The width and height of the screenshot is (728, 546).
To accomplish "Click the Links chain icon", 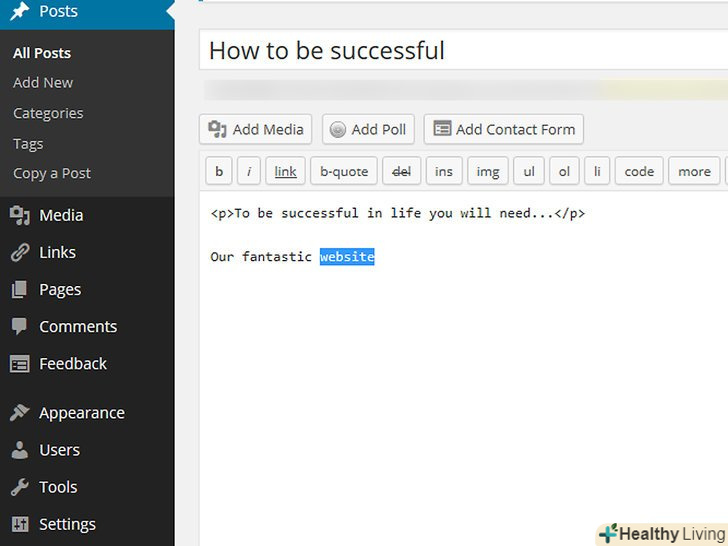I will click(20, 253).
